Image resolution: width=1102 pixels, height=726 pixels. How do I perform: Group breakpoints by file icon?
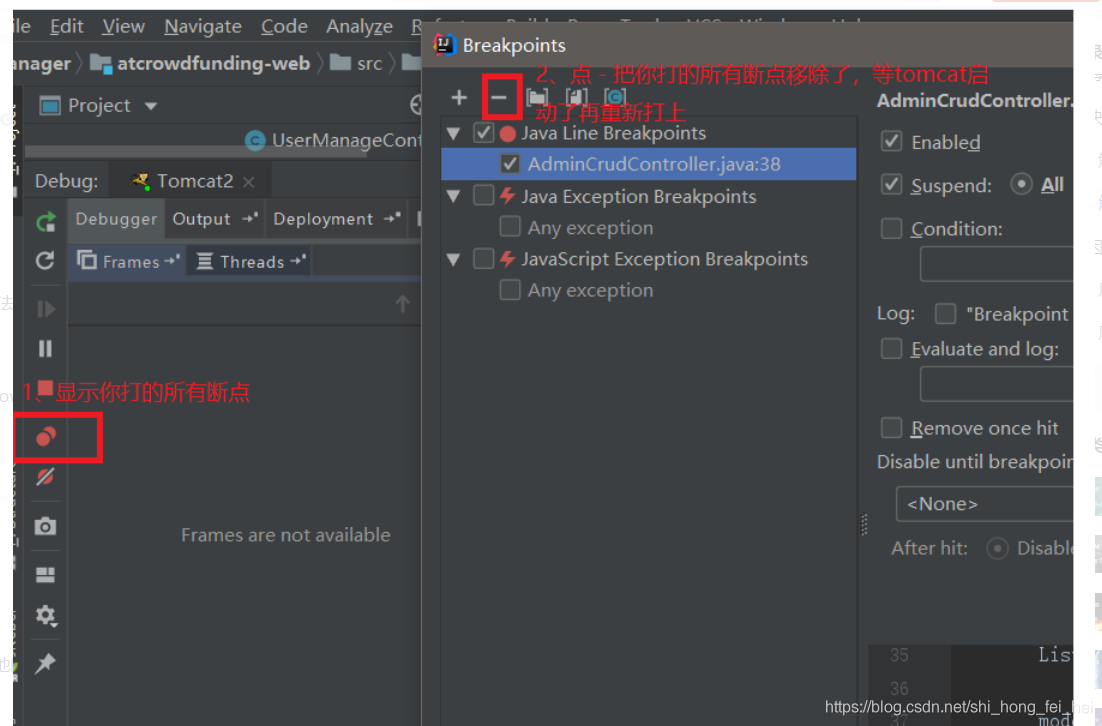[576, 97]
